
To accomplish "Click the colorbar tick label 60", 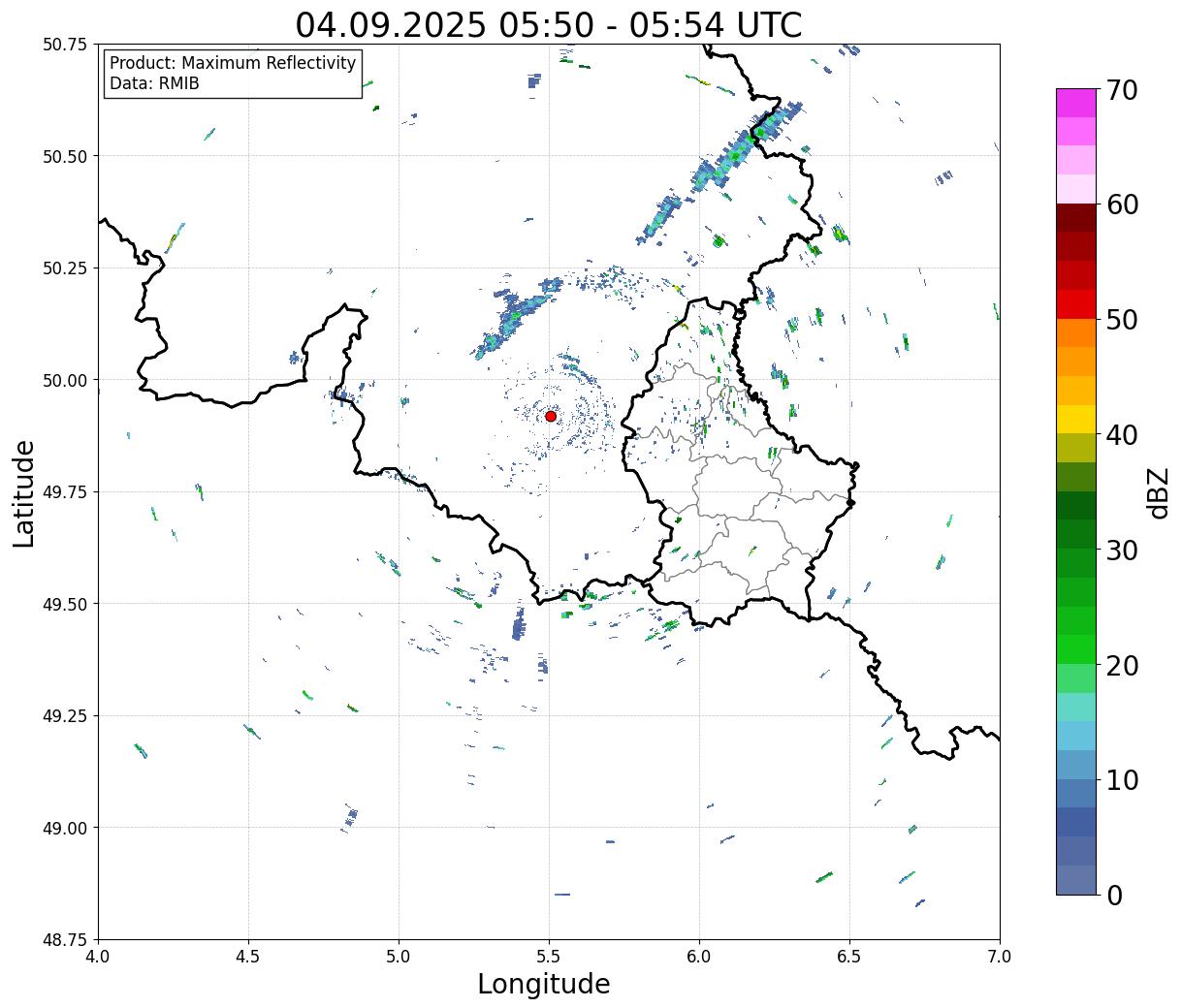I will (x=1123, y=205).
